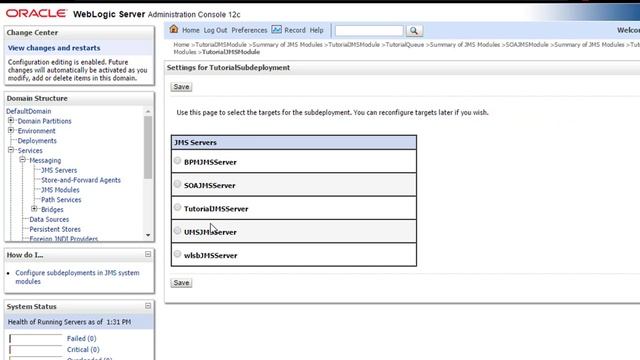Select the wlsbJMSServer radio button

(x=177, y=254)
